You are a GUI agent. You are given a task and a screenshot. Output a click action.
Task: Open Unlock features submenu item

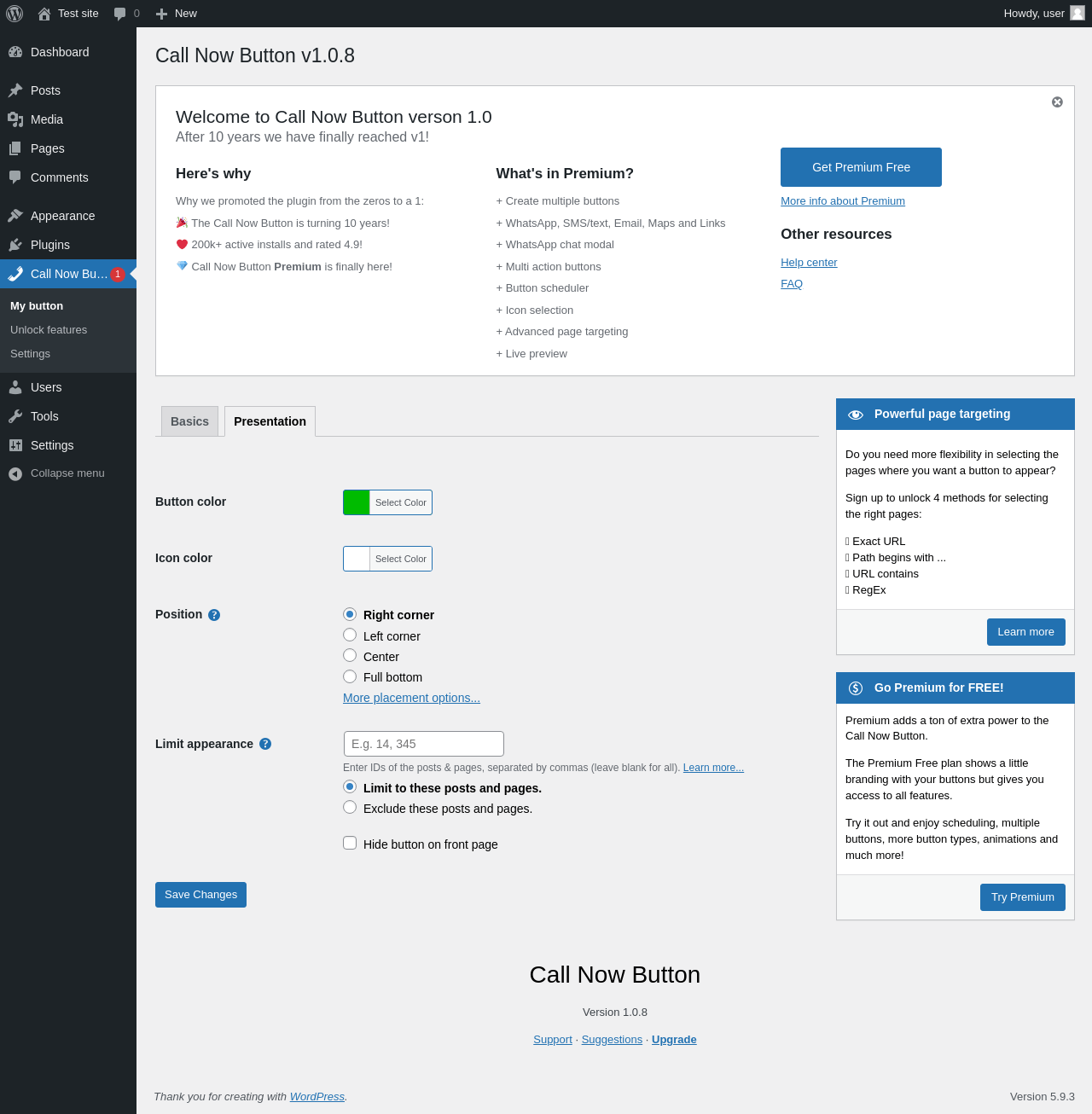click(49, 330)
